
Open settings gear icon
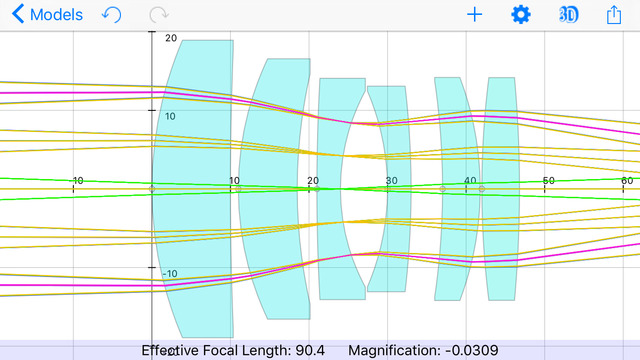(x=521, y=15)
